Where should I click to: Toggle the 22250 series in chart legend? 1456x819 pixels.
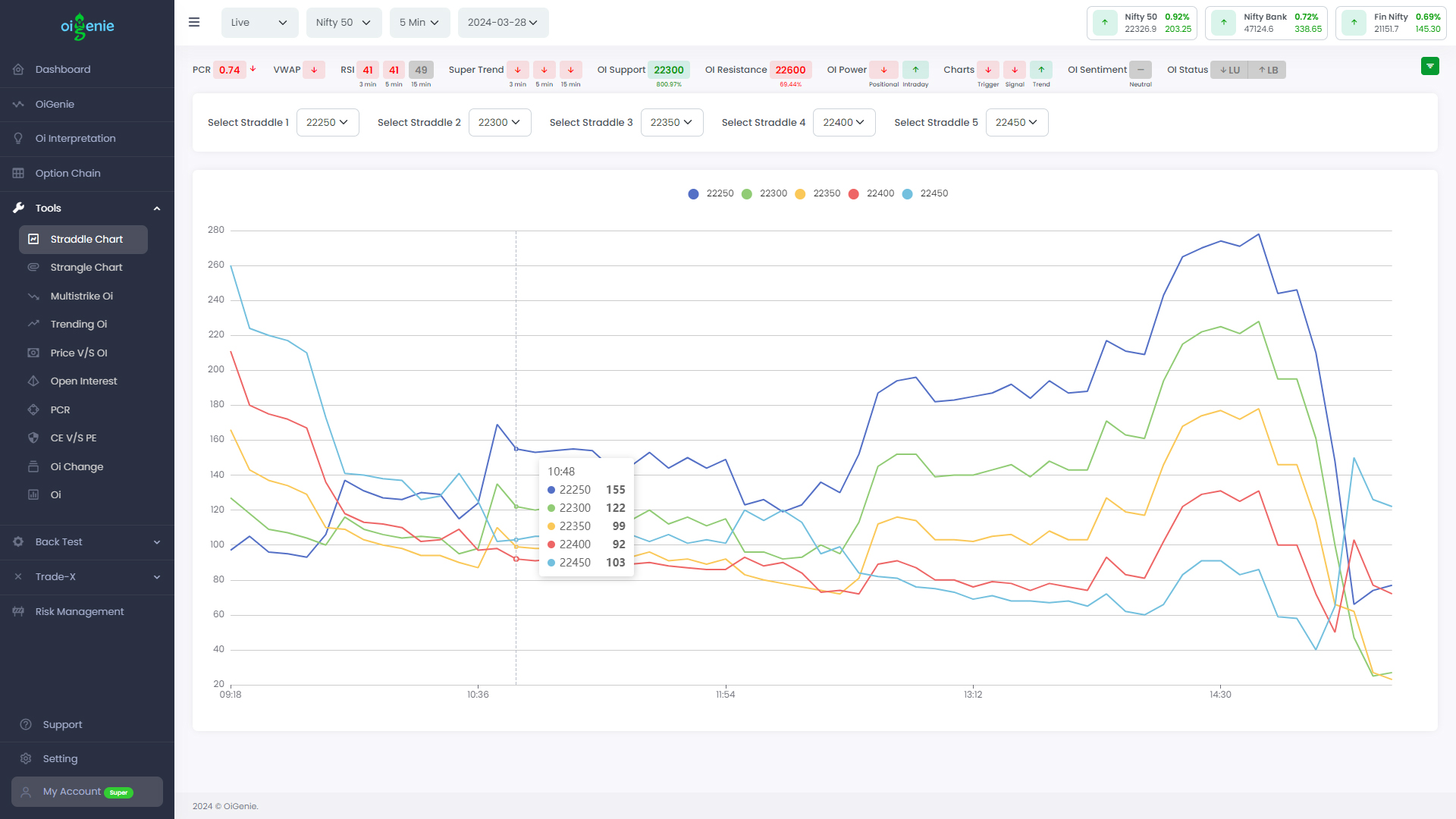pyautogui.click(x=712, y=194)
